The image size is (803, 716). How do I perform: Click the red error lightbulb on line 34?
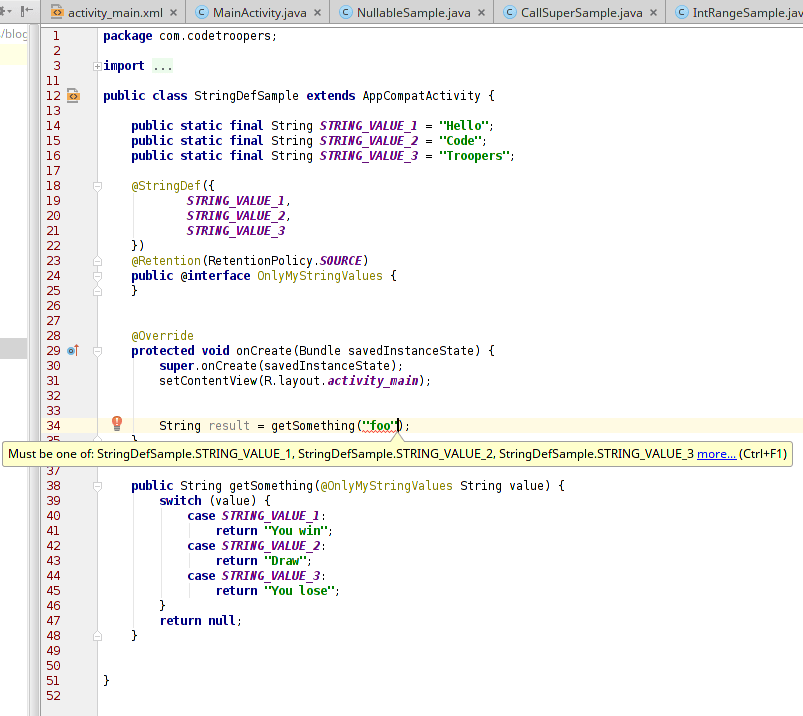coord(117,423)
